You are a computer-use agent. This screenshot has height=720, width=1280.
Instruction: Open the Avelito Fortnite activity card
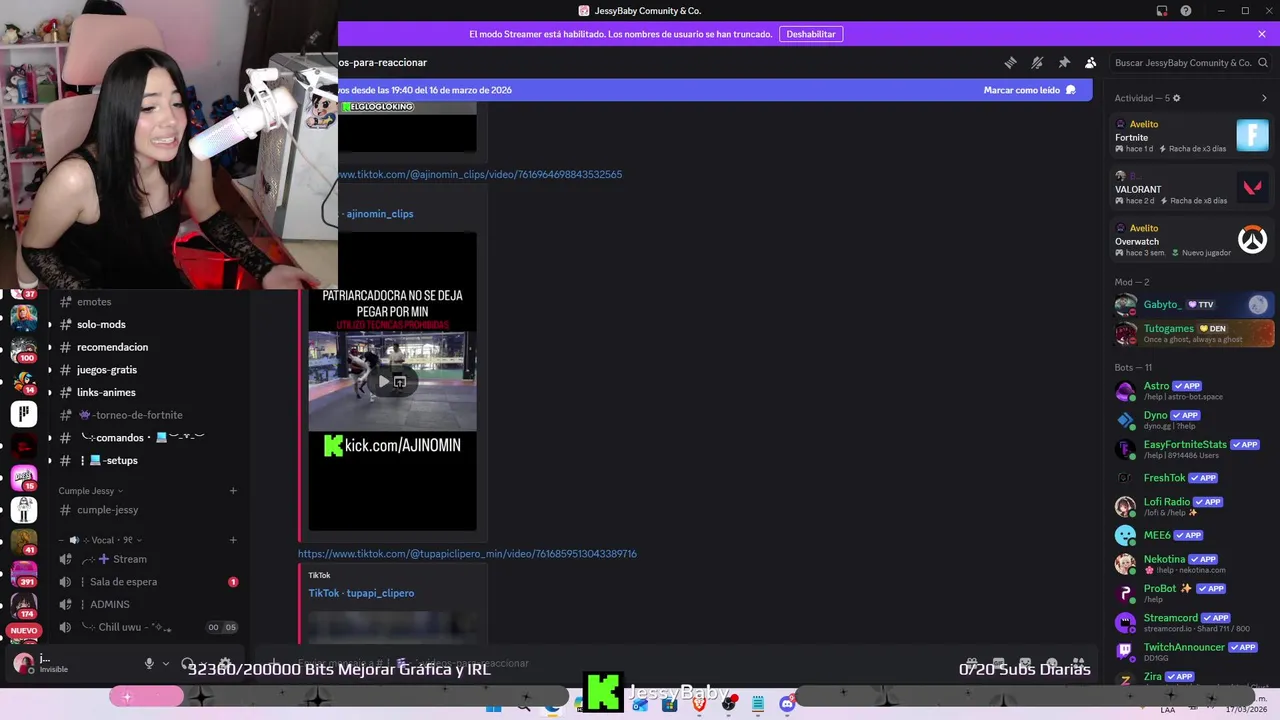coord(1191,136)
